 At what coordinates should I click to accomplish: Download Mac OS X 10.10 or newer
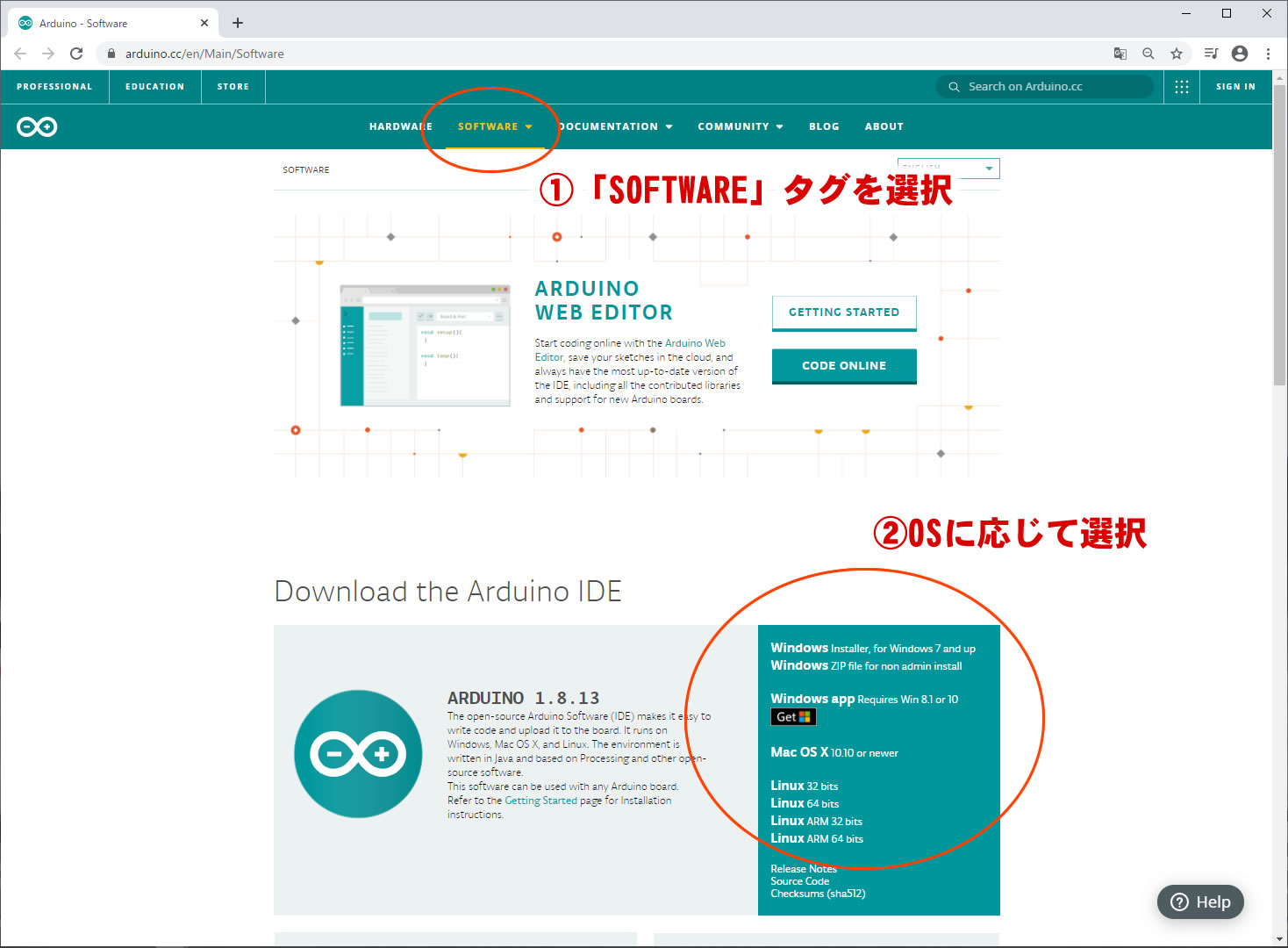(x=834, y=752)
